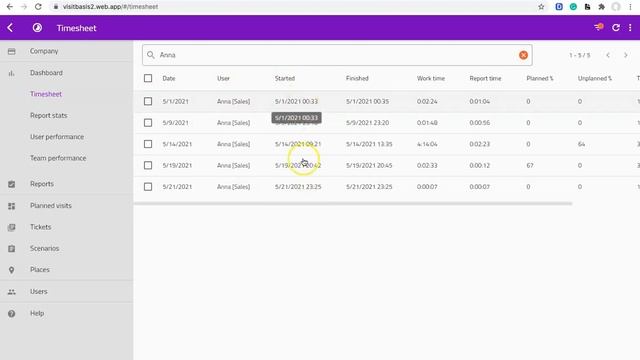Viewport: 640px width, 360px height.
Task: Sort by the Planned % column header
Action: 540,78
